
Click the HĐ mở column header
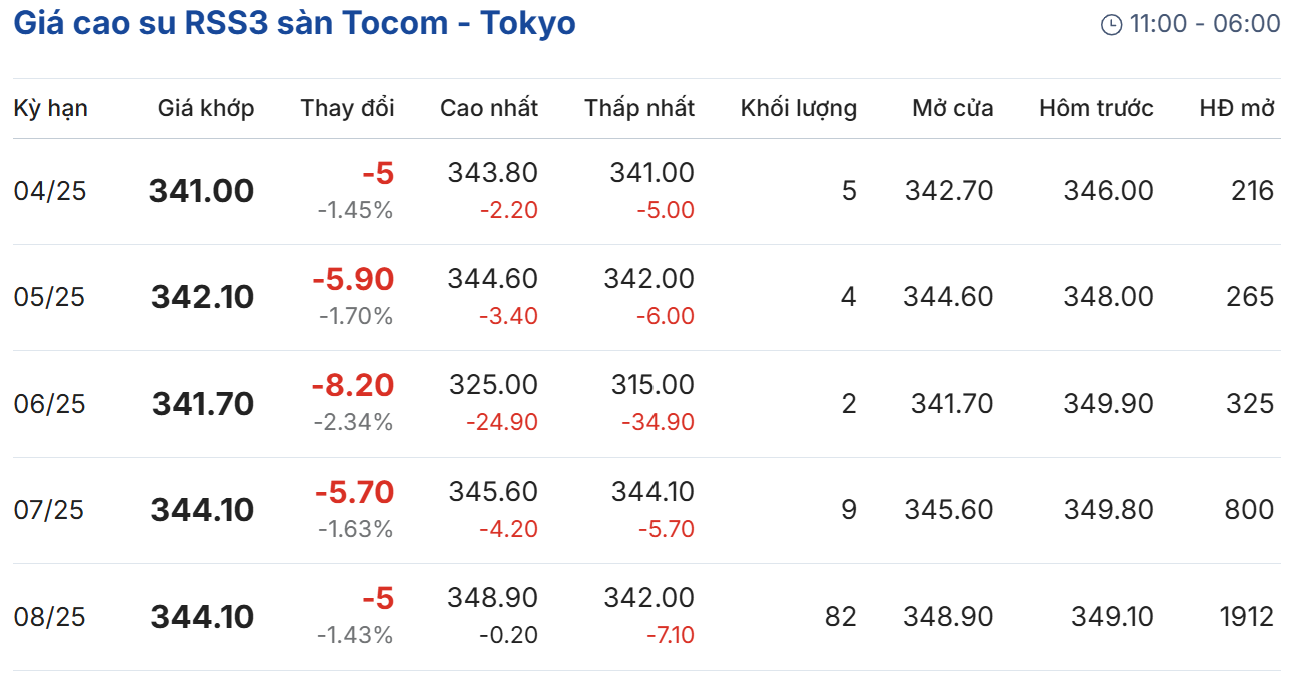pyautogui.click(x=1237, y=108)
